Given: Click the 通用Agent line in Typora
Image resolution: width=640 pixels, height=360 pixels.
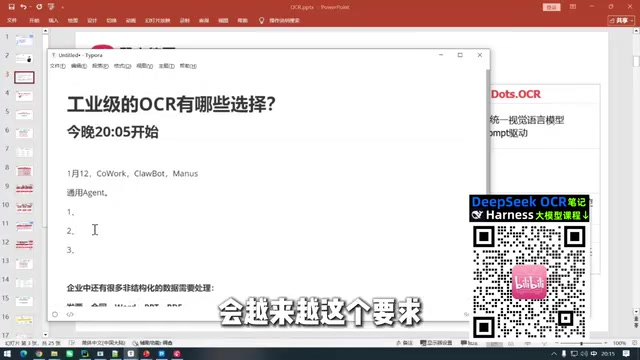Looking at the screenshot, I should click(x=87, y=193).
